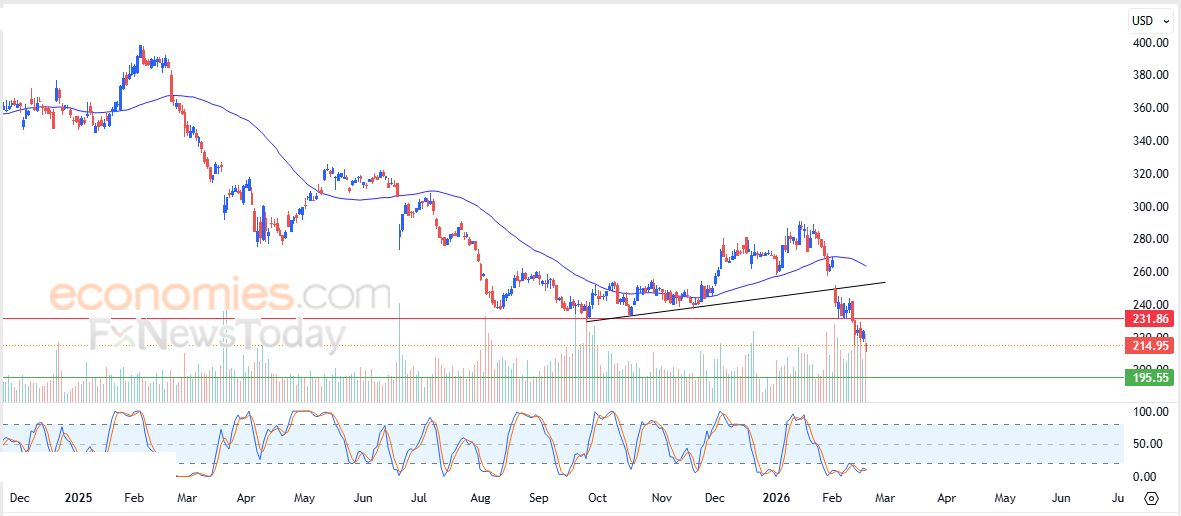
Task: Click the 400.00 price scale value
Action: (1151, 43)
